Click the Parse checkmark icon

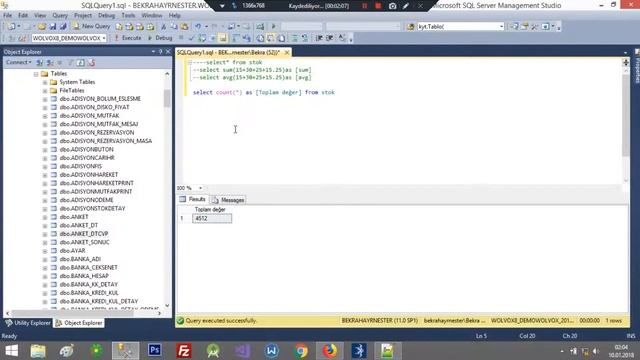coord(191,38)
